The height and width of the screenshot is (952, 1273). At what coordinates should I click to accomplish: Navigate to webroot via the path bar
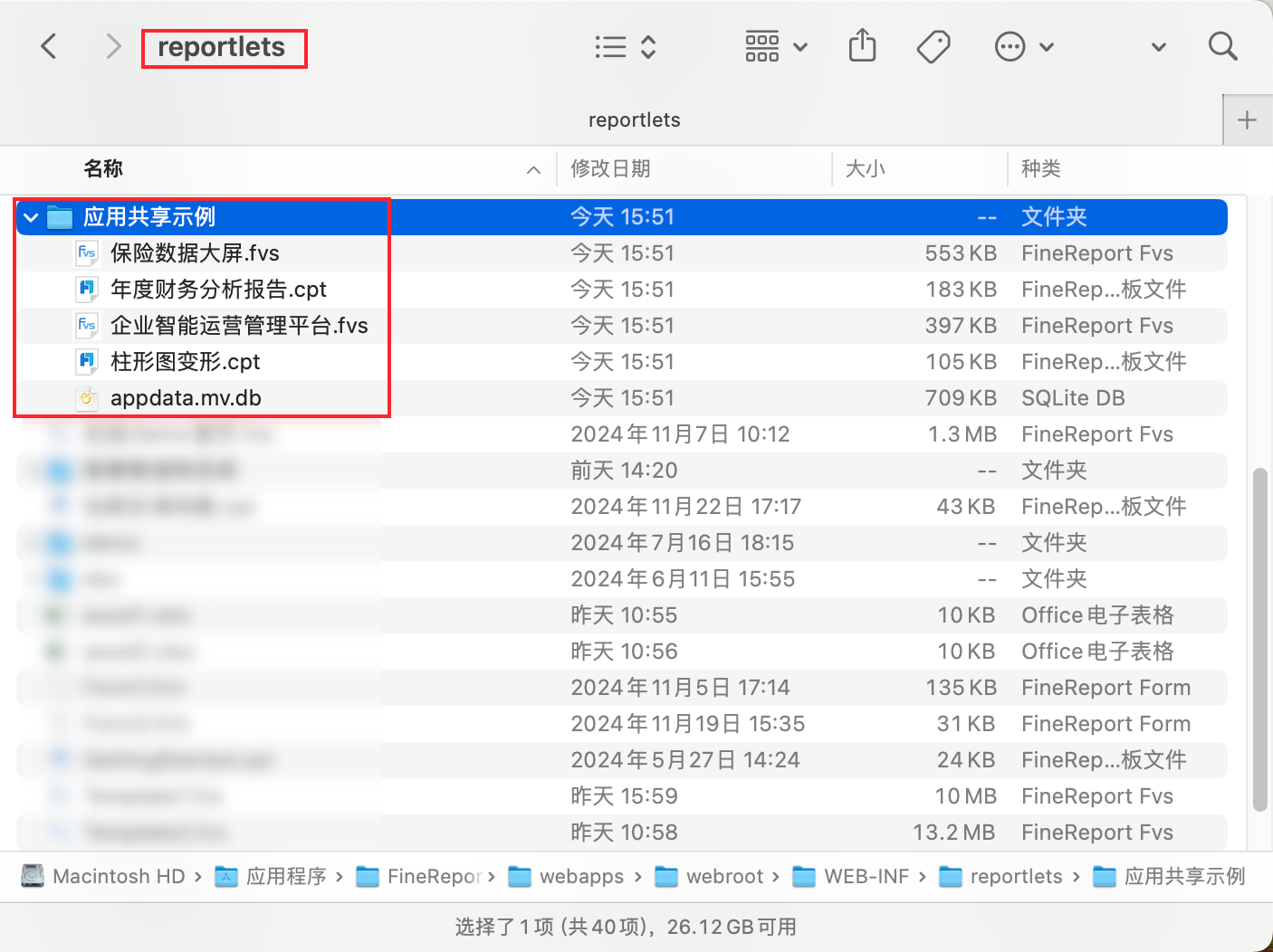pyautogui.click(x=724, y=876)
